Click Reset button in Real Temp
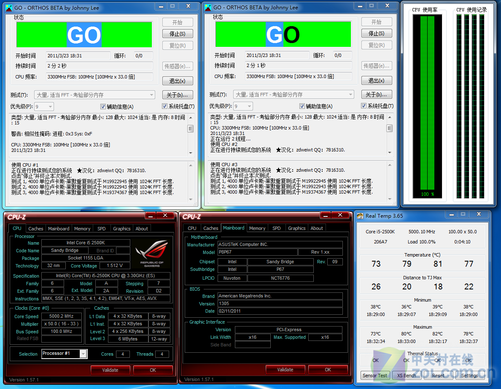This screenshot has width=501, height=389. click(x=438, y=376)
